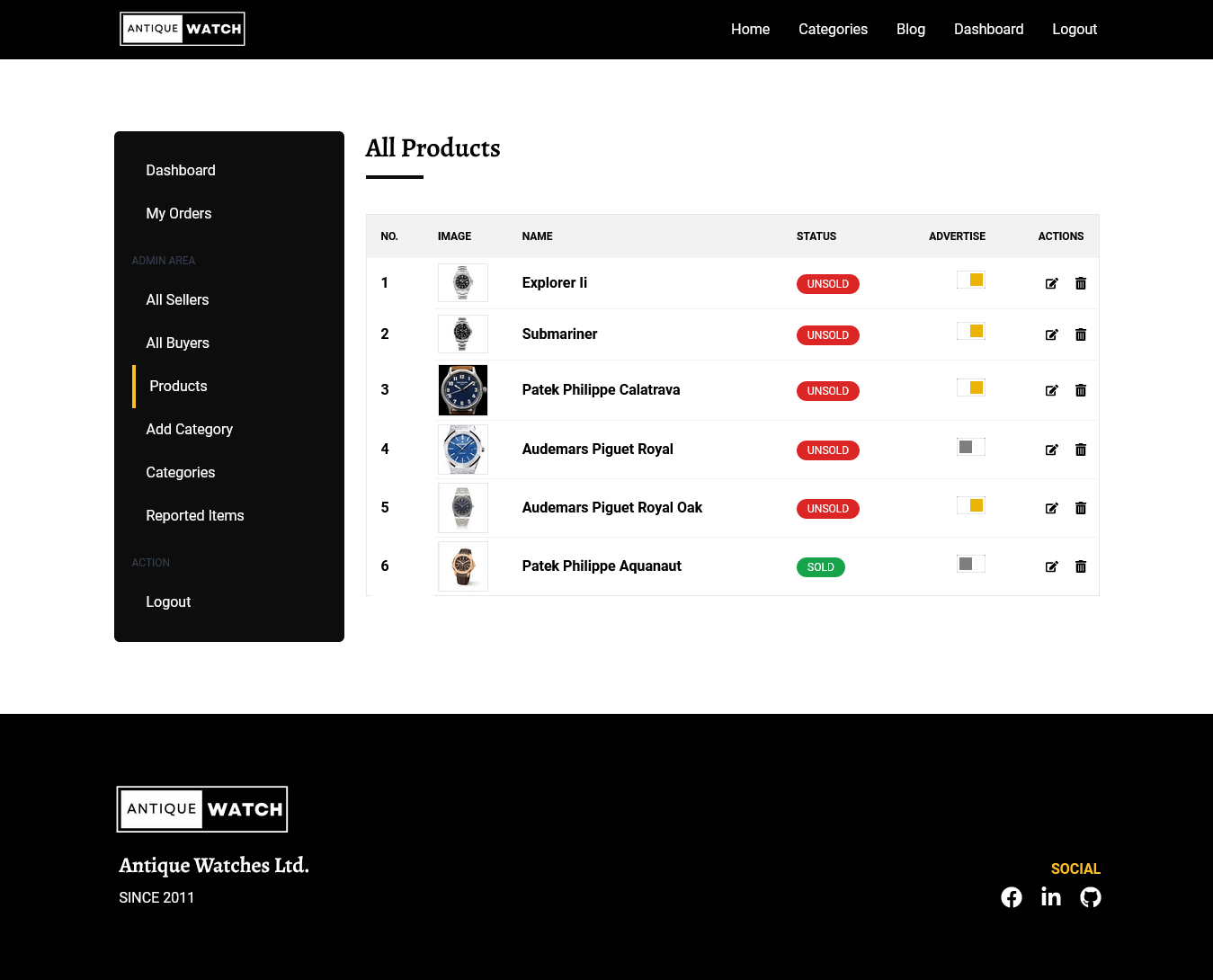Open the LinkedIn icon in footer
1213x980 pixels.
coord(1051,897)
